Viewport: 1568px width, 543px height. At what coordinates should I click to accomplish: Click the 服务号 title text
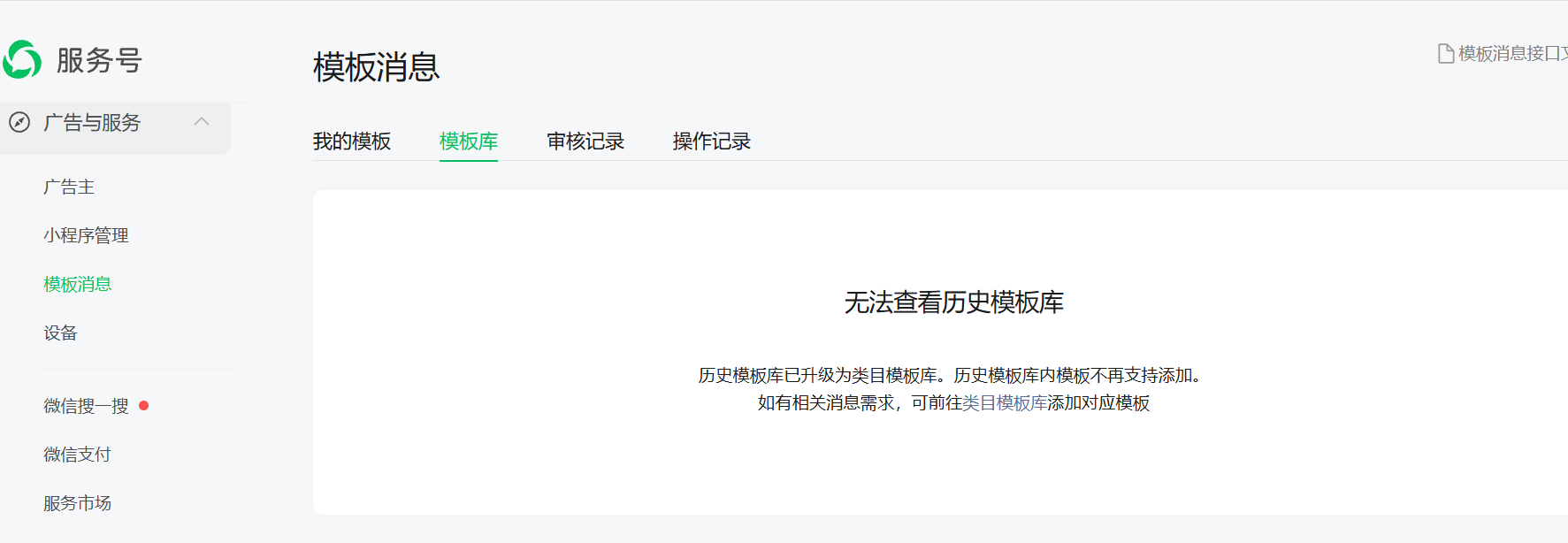click(99, 60)
